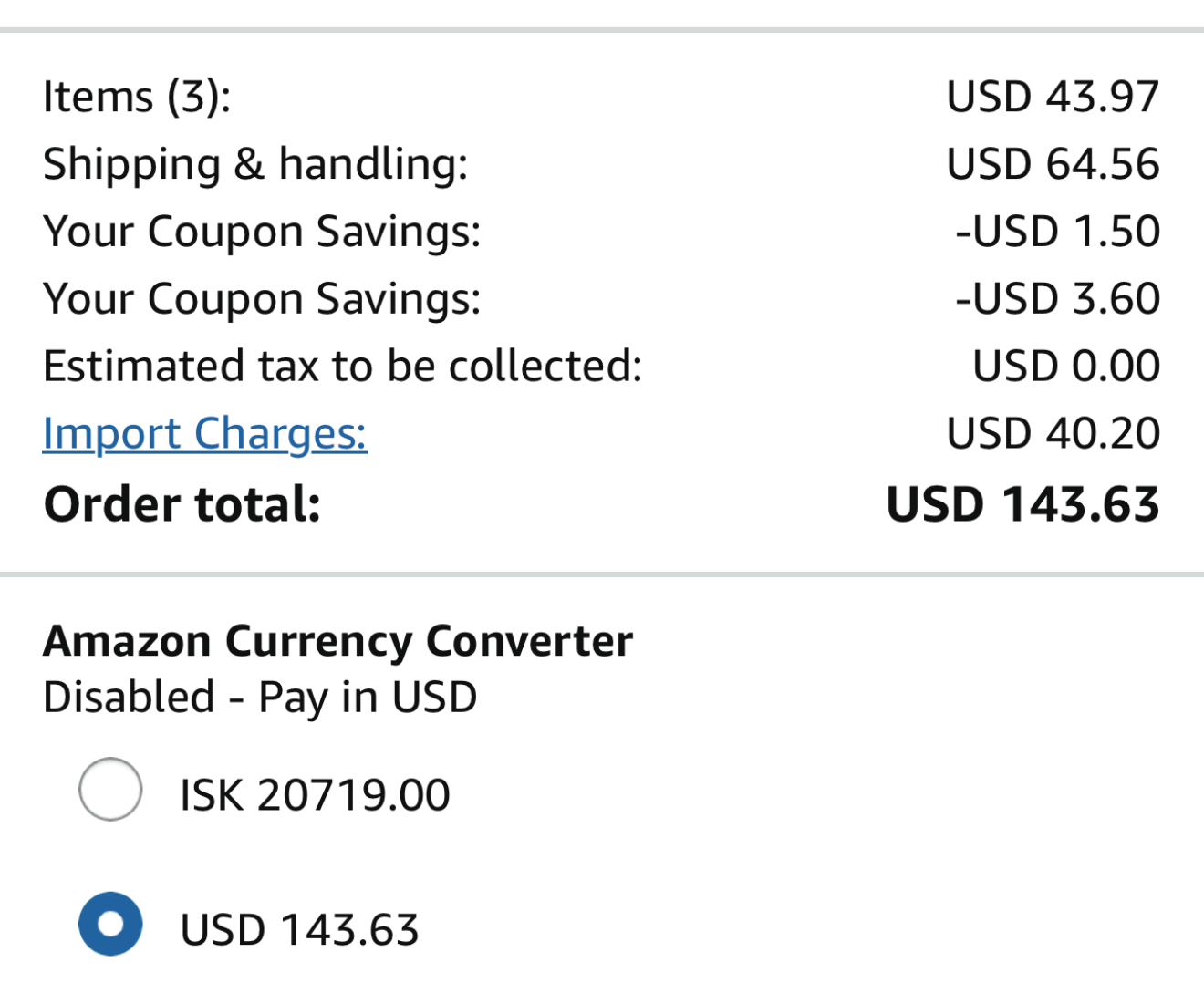Click the bold Order total label
Viewport: 1204px width, 983px height.
pos(182,504)
